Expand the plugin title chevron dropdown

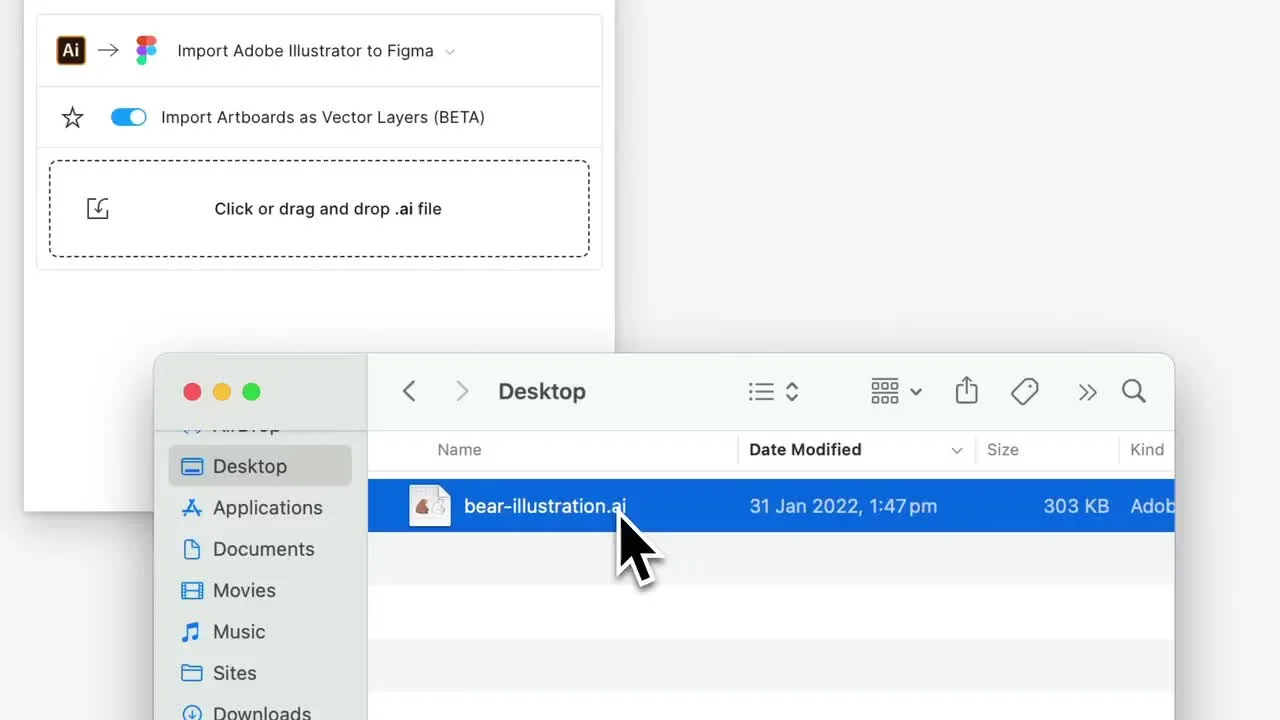449,50
